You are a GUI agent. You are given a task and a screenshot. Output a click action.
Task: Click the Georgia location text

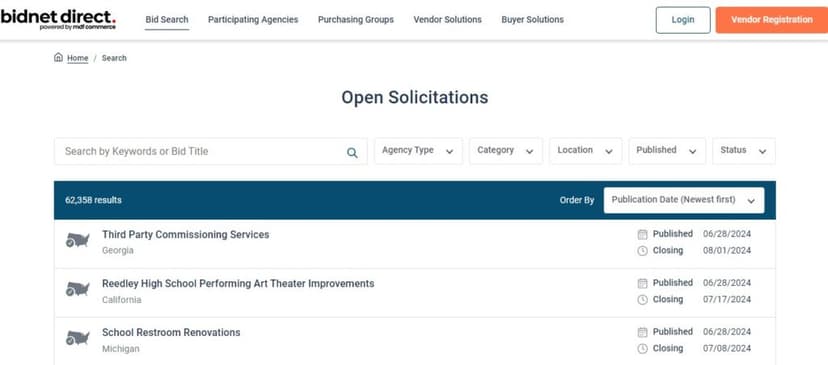pos(118,250)
